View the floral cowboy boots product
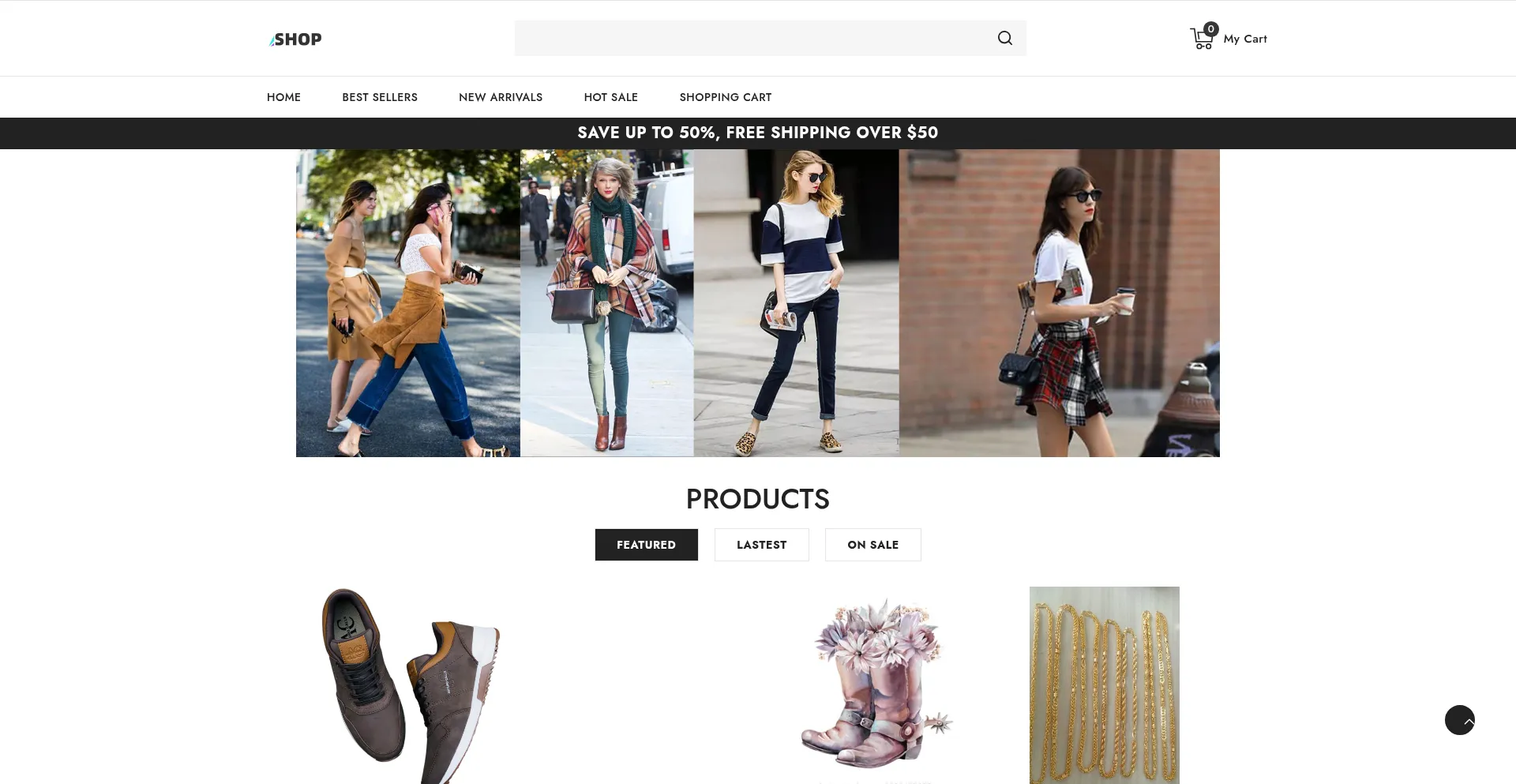 click(x=876, y=684)
